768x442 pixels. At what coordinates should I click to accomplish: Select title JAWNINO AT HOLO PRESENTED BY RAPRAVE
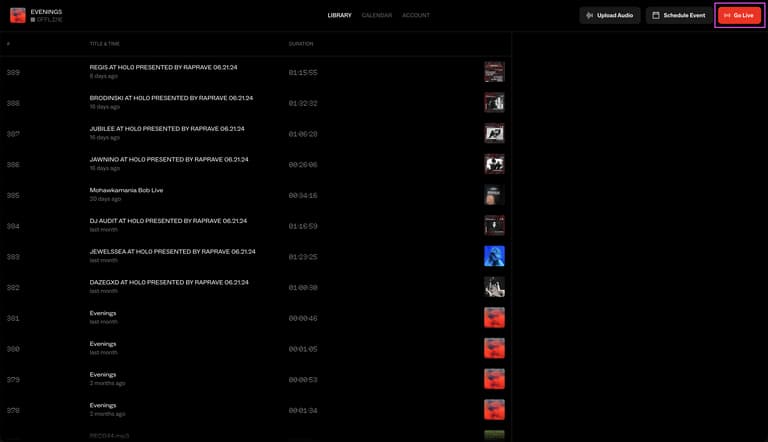point(168,160)
